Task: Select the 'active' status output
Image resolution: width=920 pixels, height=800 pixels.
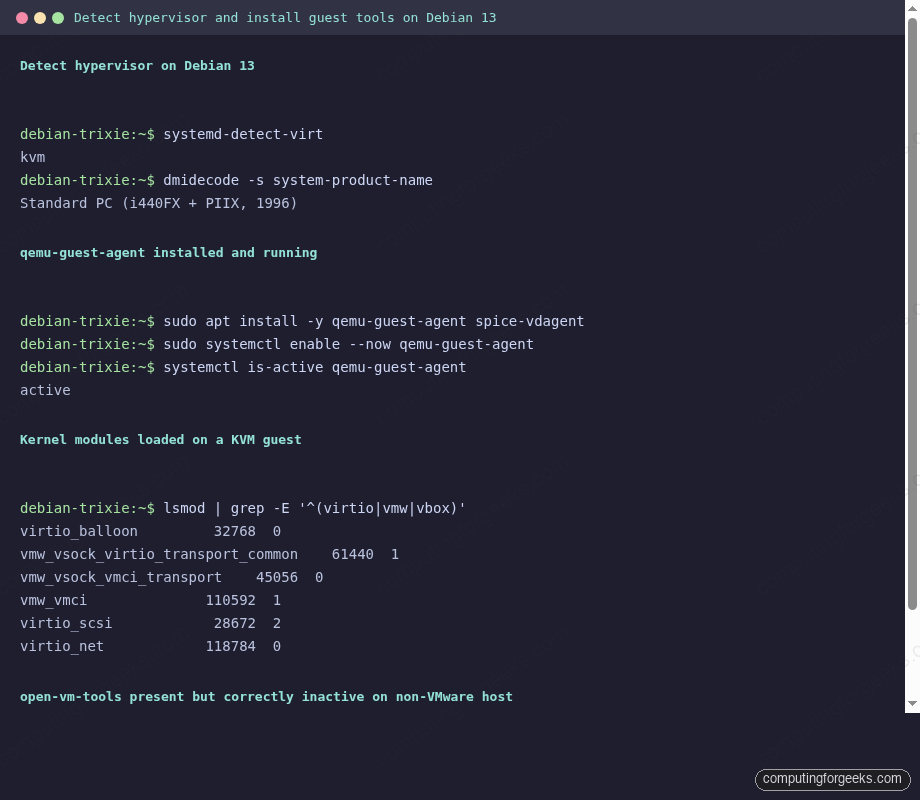Action: [45, 390]
